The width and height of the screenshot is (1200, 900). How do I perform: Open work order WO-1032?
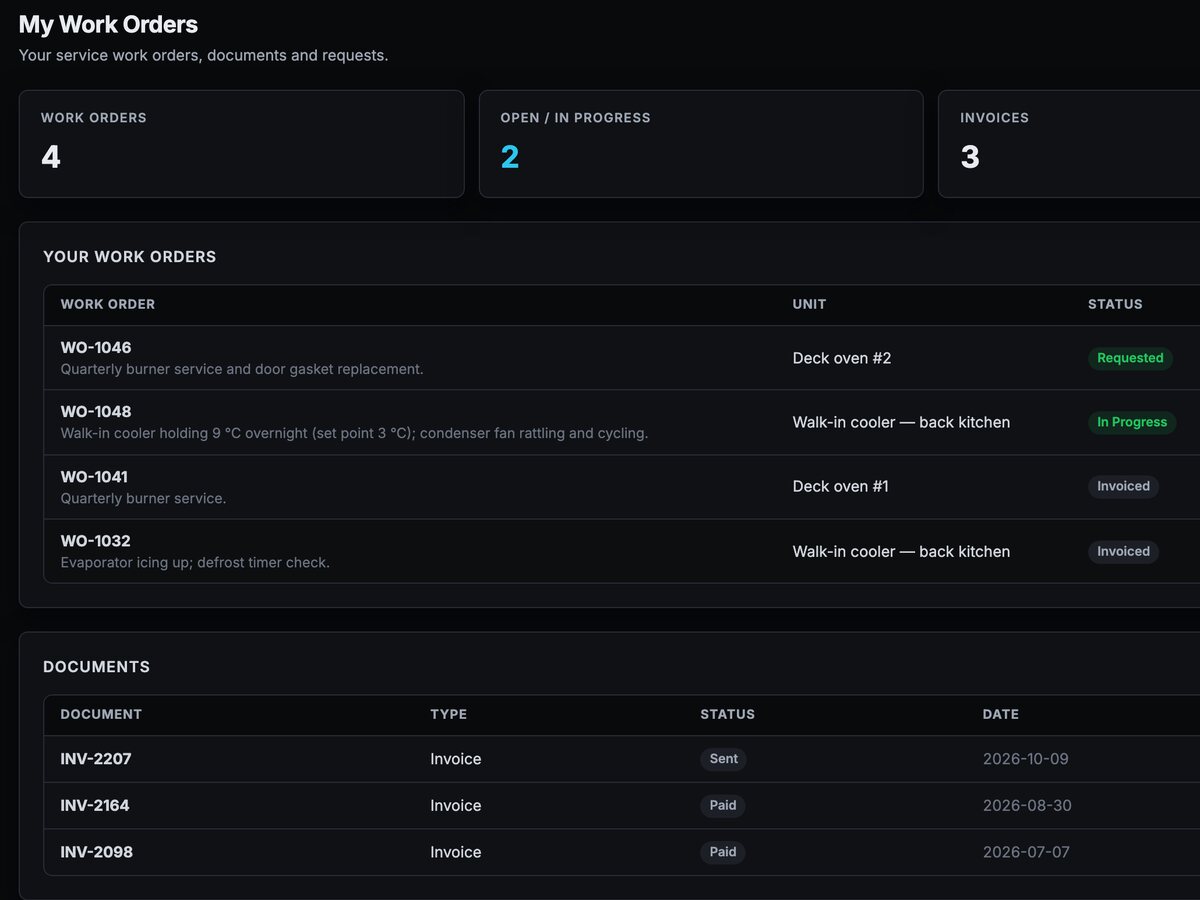96,541
